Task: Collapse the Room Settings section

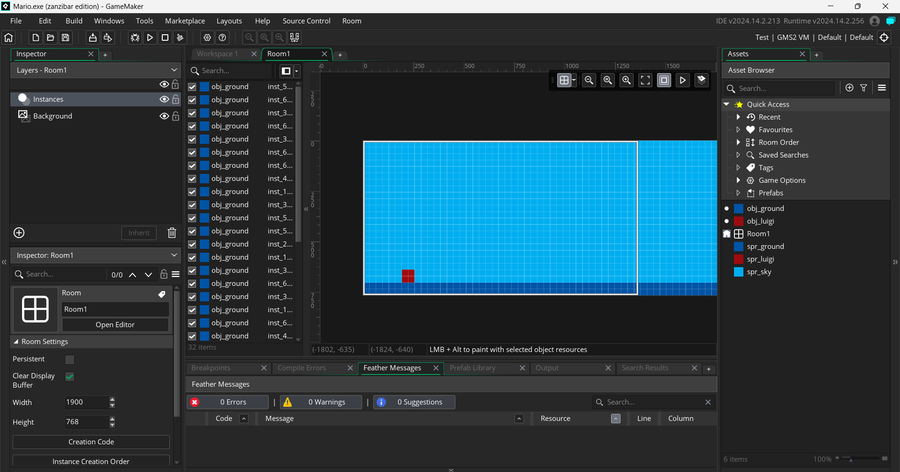Action: pos(16,342)
